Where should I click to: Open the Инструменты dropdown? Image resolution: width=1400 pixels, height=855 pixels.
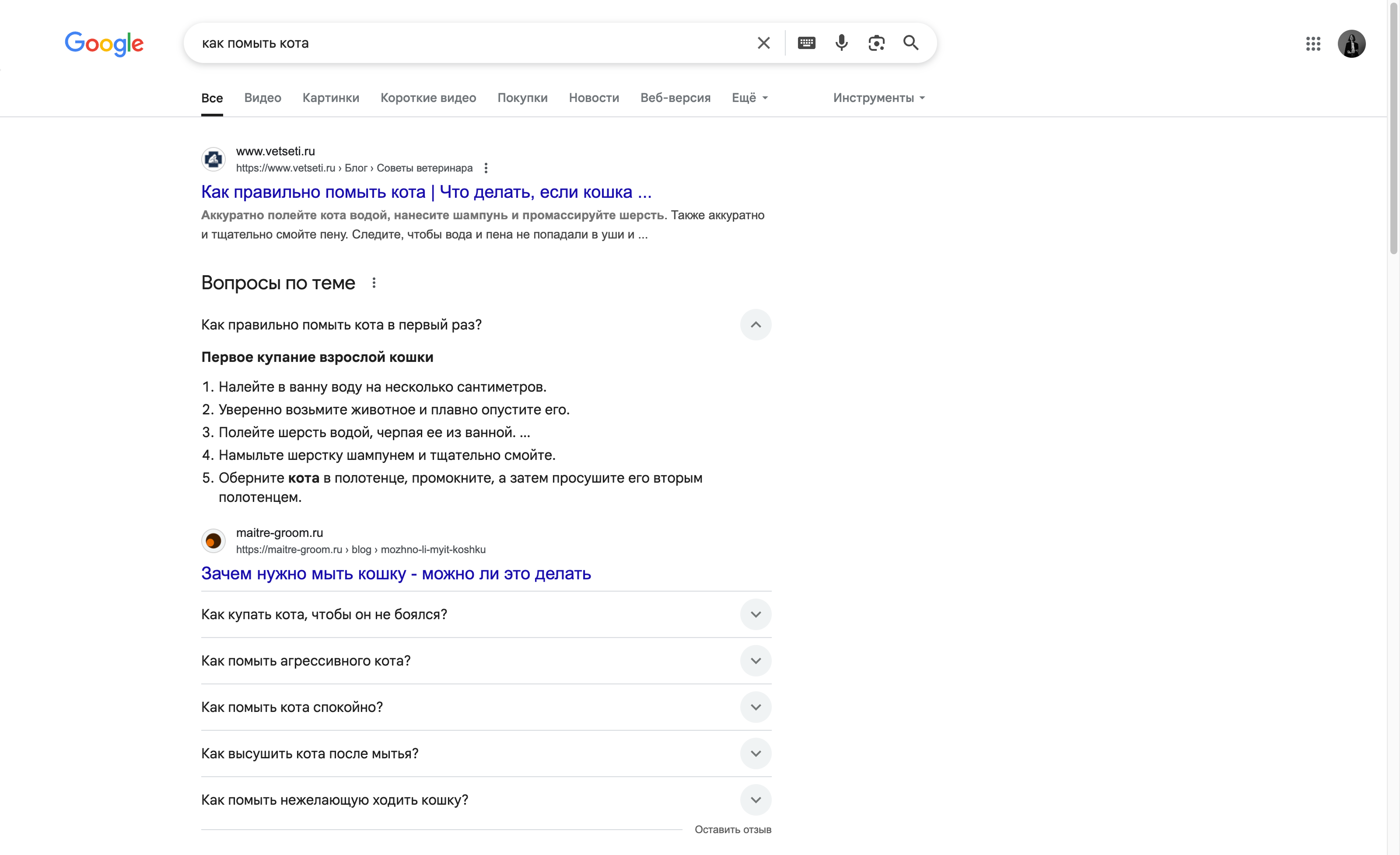point(878,98)
